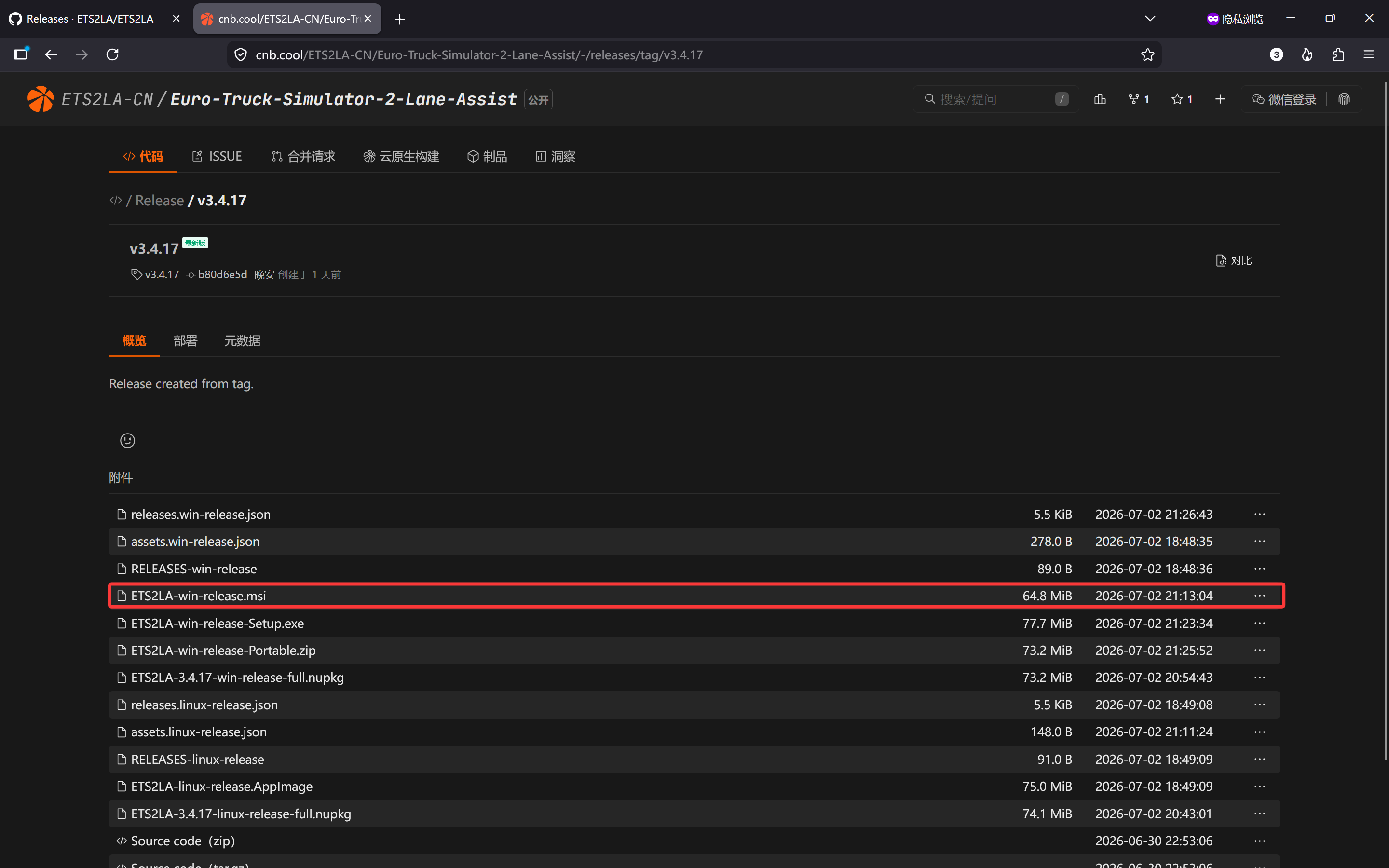Viewport: 1389px width, 868px height.
Task: Close the cnb.cool browser tab
Action: point(368,19)
